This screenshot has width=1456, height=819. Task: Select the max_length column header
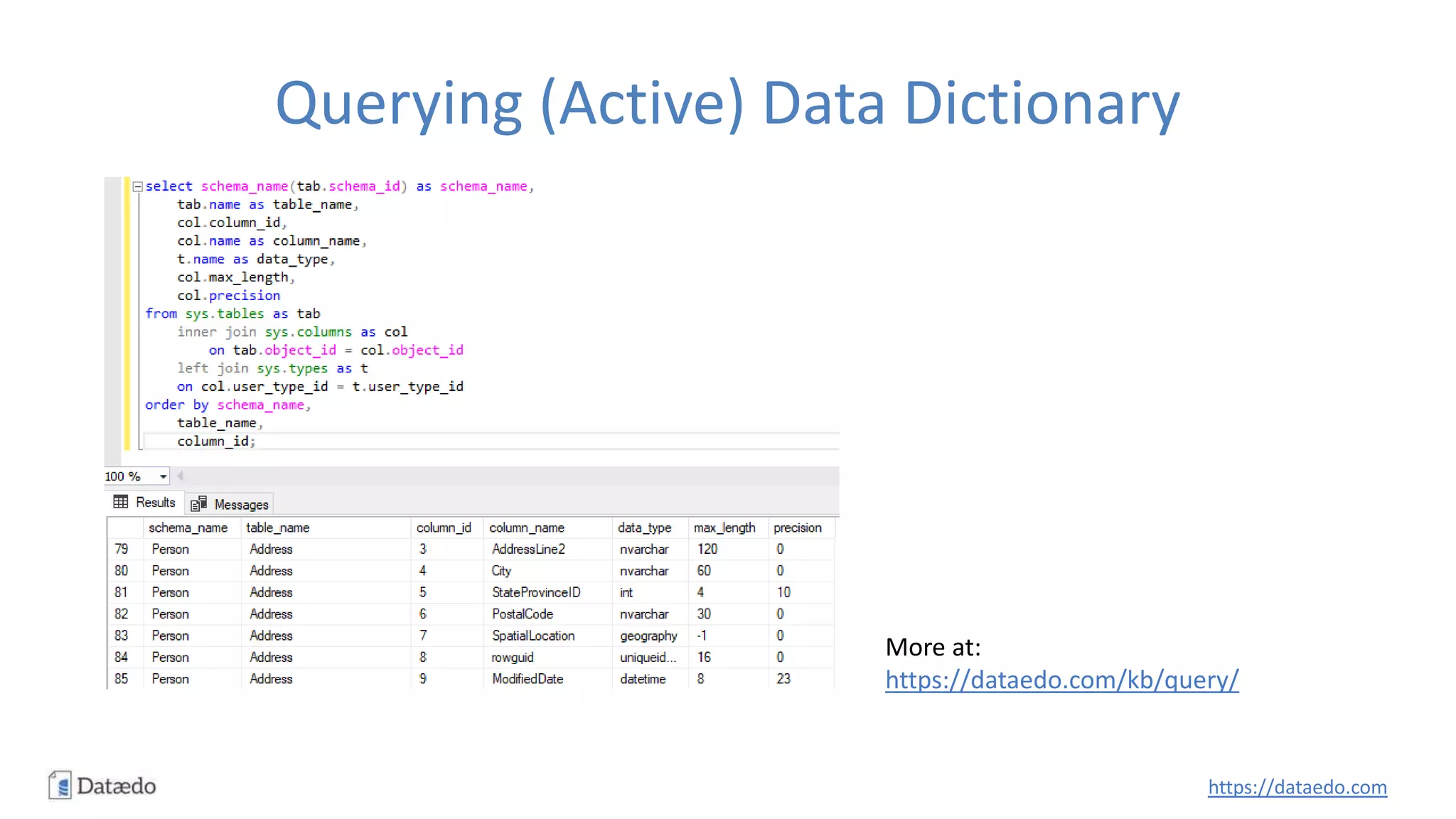pos(724,528)
